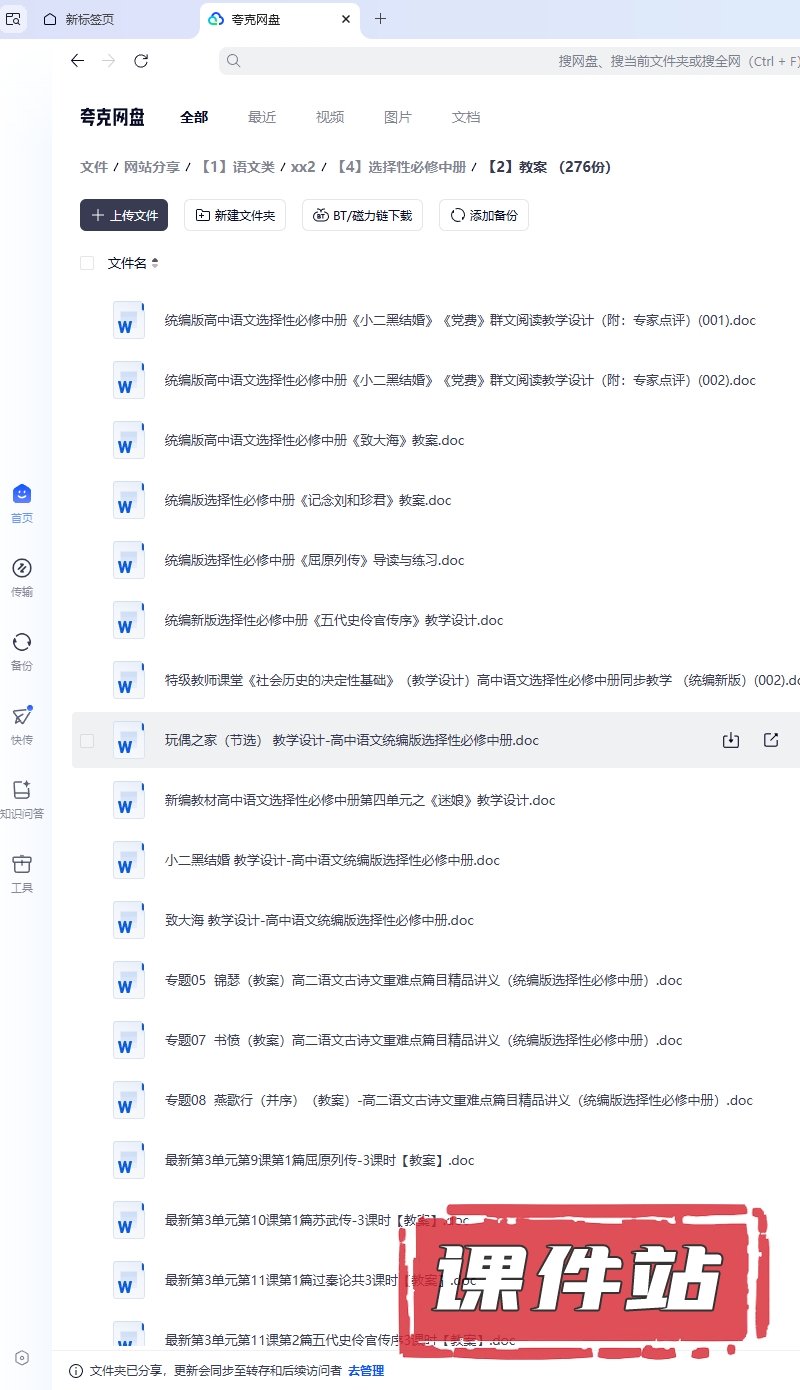Navigate to 网站分享 in breadcrumb

click(152, 167)
